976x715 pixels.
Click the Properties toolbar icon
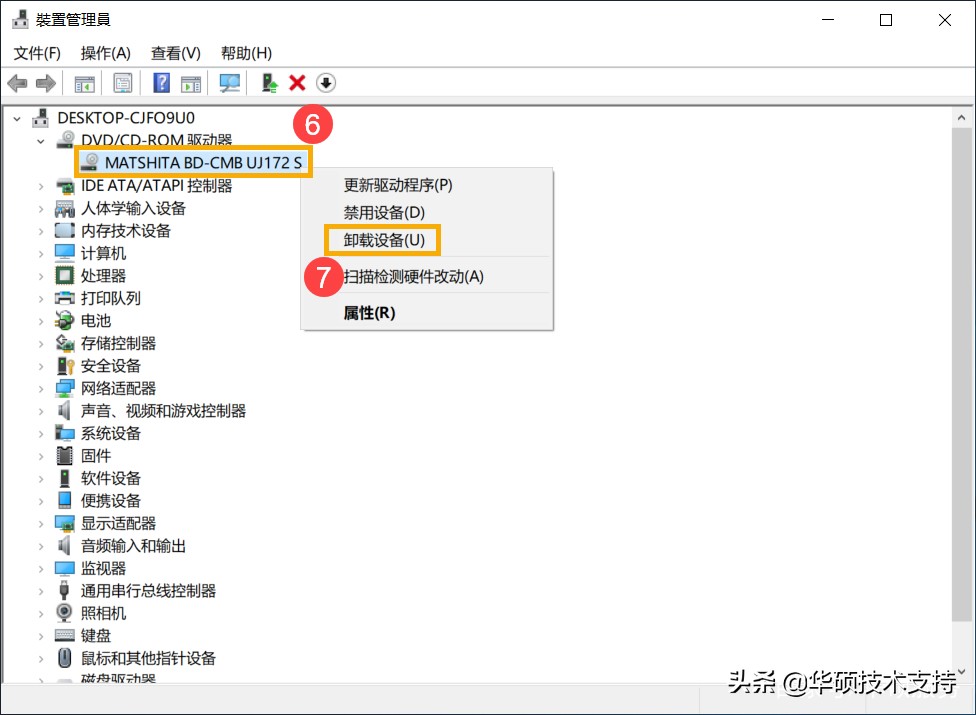click(x=122, y=82)
